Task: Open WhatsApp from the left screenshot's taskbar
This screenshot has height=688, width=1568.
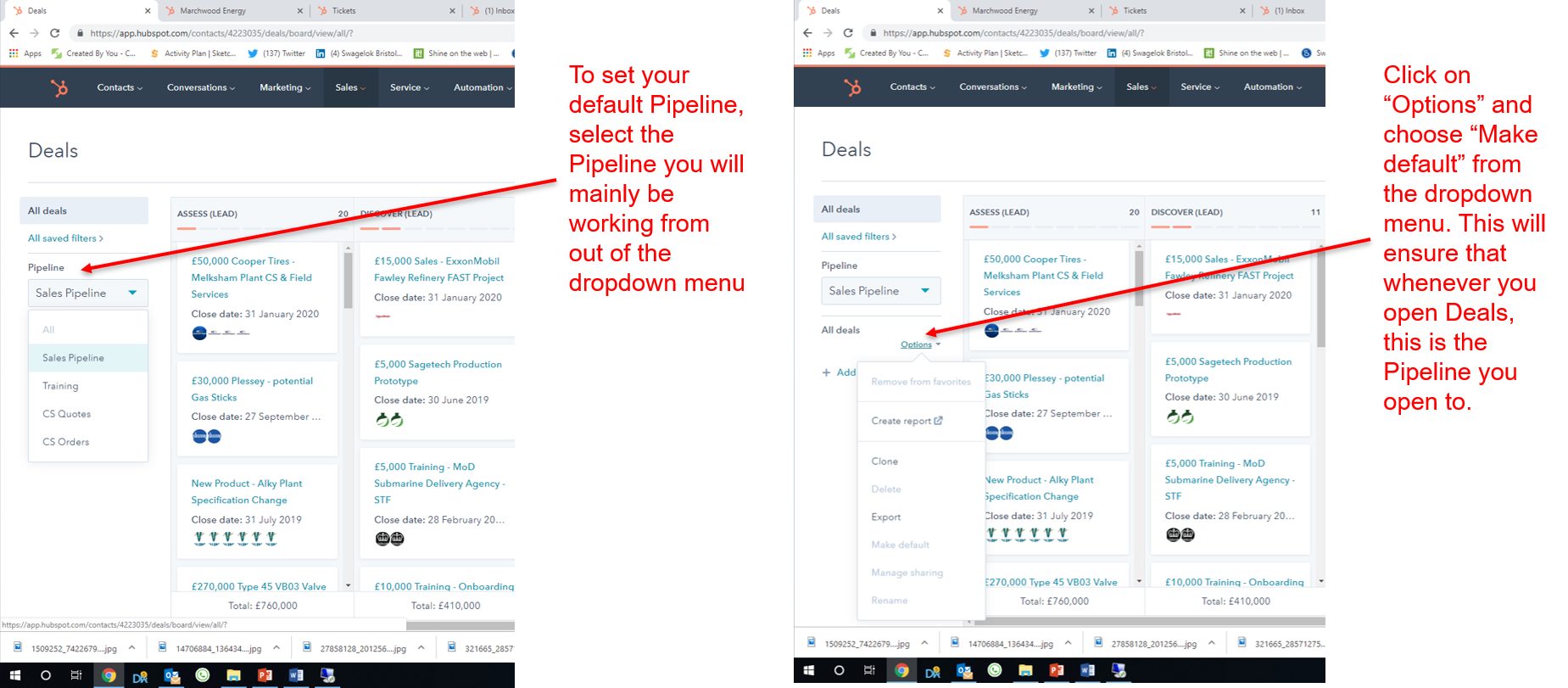Action: click(x=203, y=675)
